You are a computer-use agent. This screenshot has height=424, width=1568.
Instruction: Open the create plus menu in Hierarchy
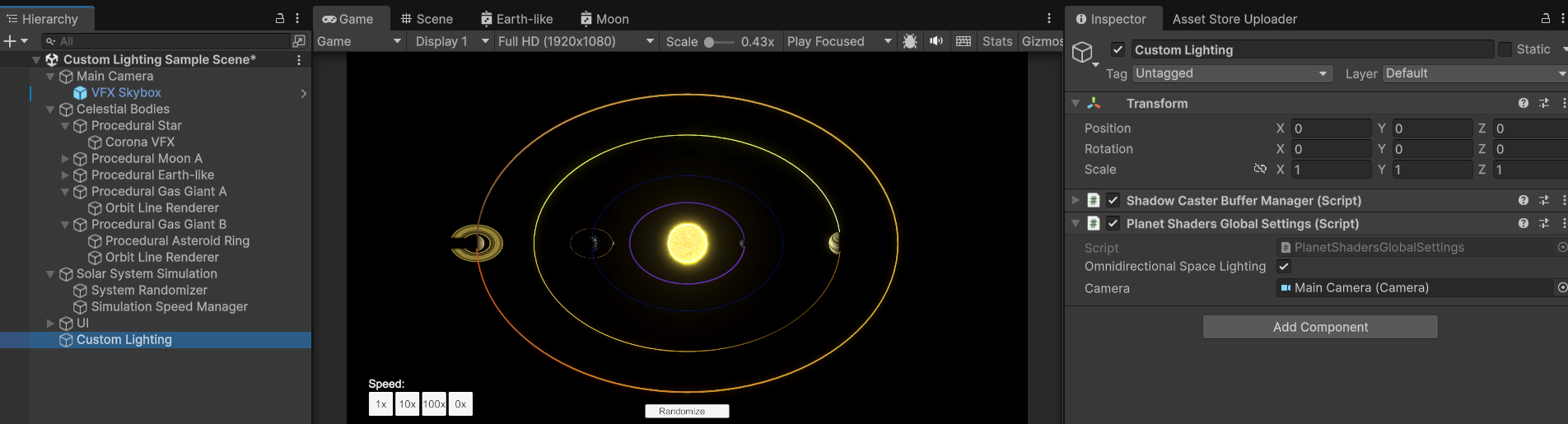pos(15,41)
